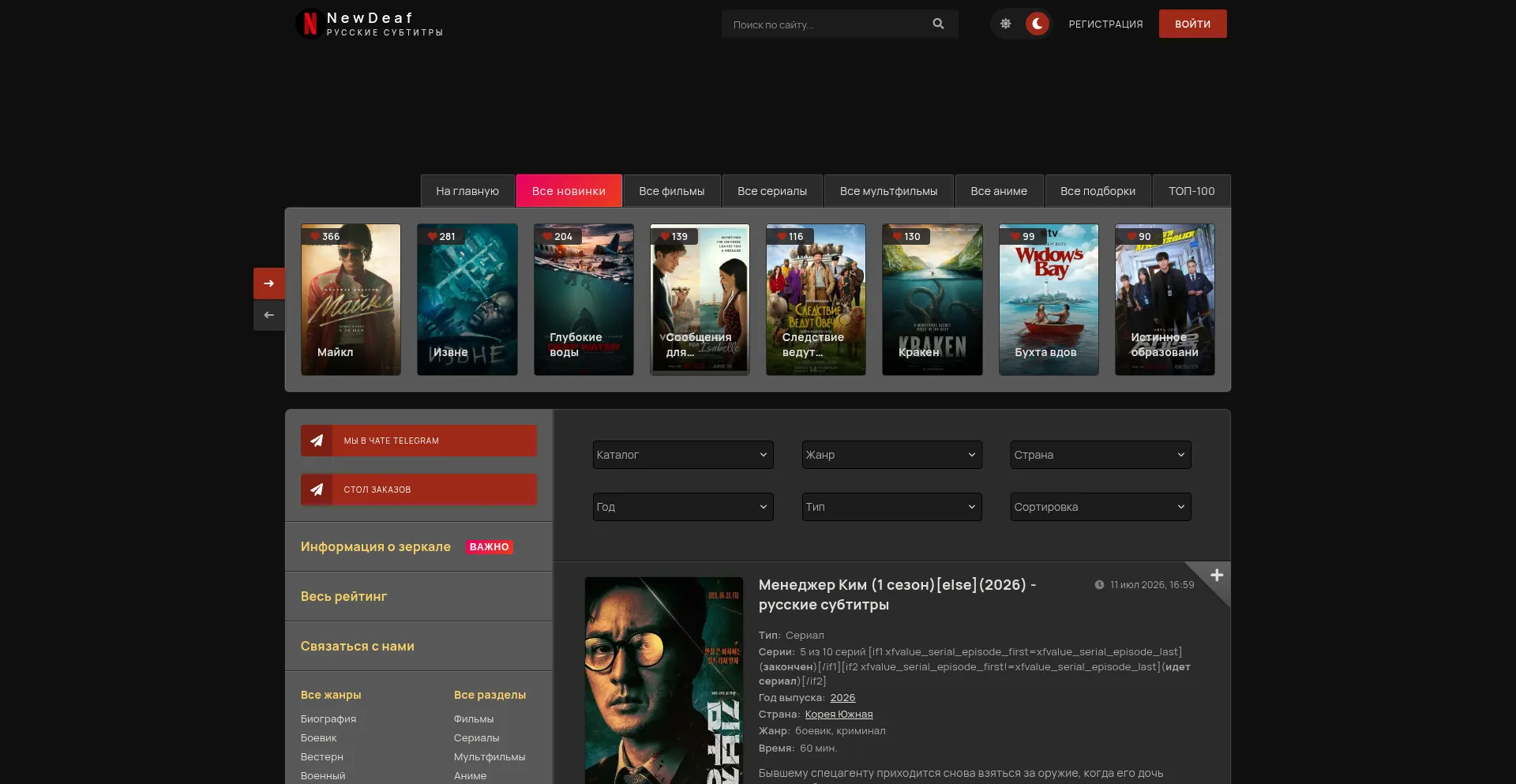Viewport: 1516px width, 784px height.
Task: Open the Жанр dropdown
Action: (x=892, y=455)
